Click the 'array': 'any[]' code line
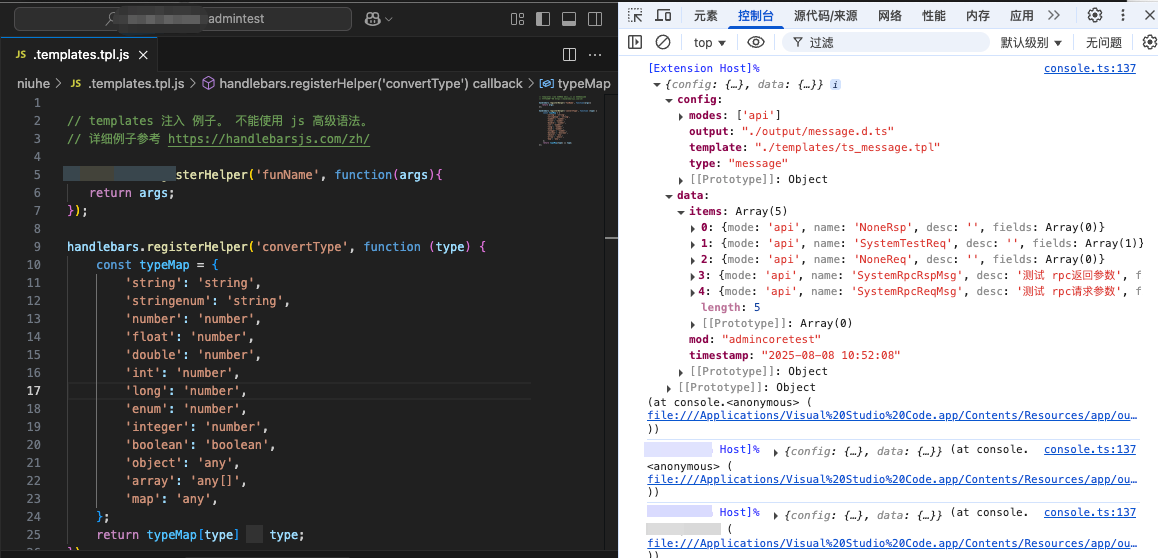 click(x=185, y=481)
